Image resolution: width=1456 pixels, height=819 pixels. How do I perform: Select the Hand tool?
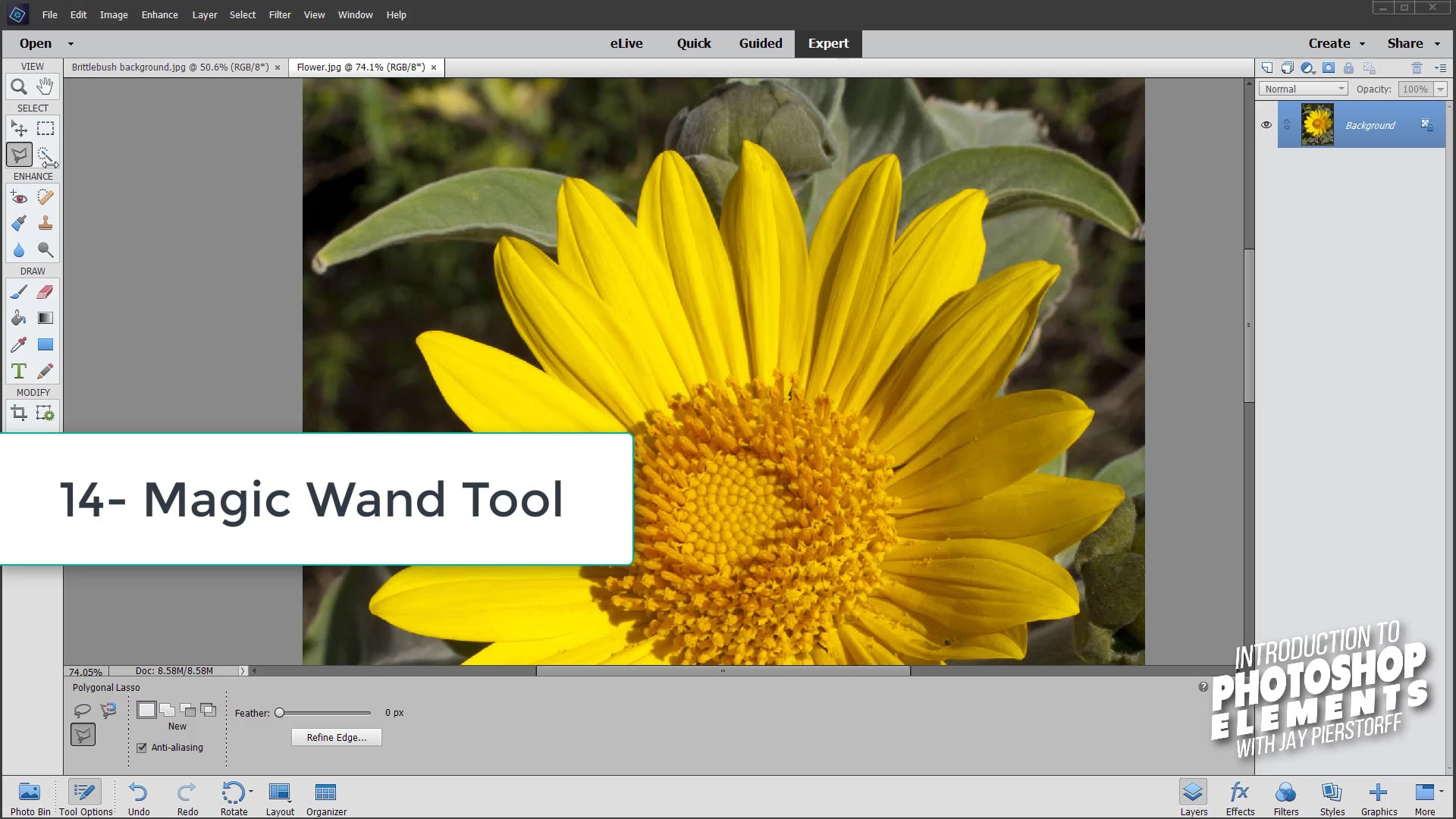(45, 86)
